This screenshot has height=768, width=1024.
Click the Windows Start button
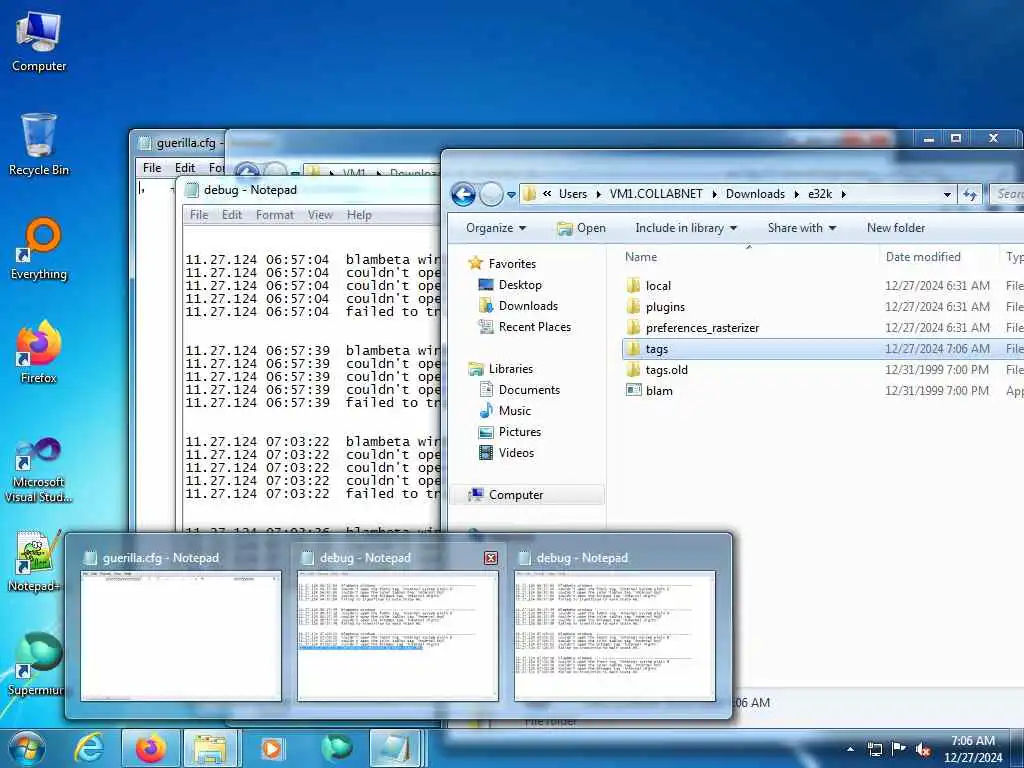click(x=27, y=748)
